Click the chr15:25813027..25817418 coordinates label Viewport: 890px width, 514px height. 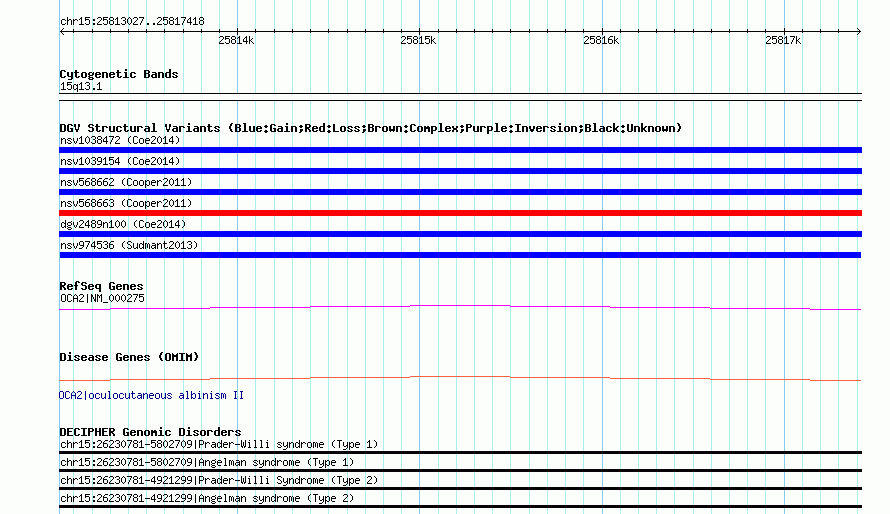pyautogui.click(x=132, y=22)
